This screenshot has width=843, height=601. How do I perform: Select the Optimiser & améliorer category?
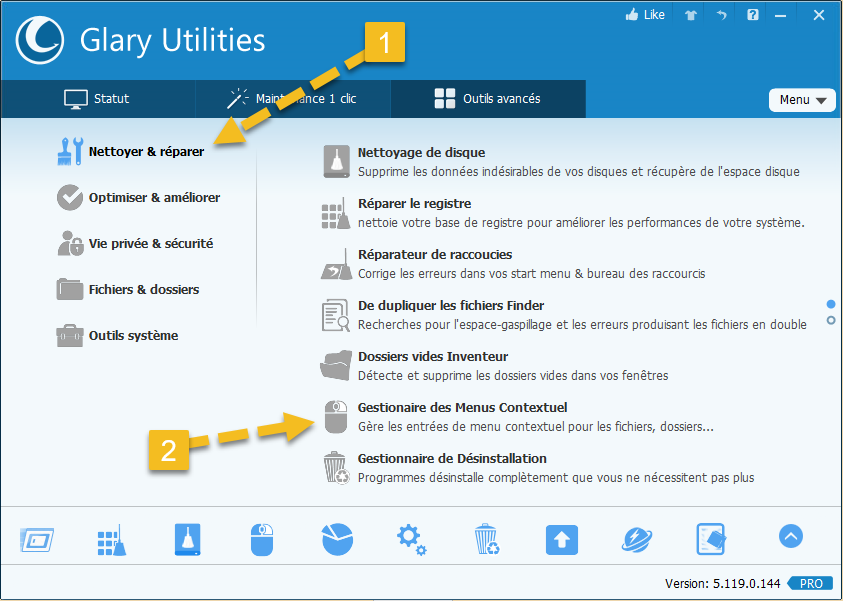click(139, 198)
